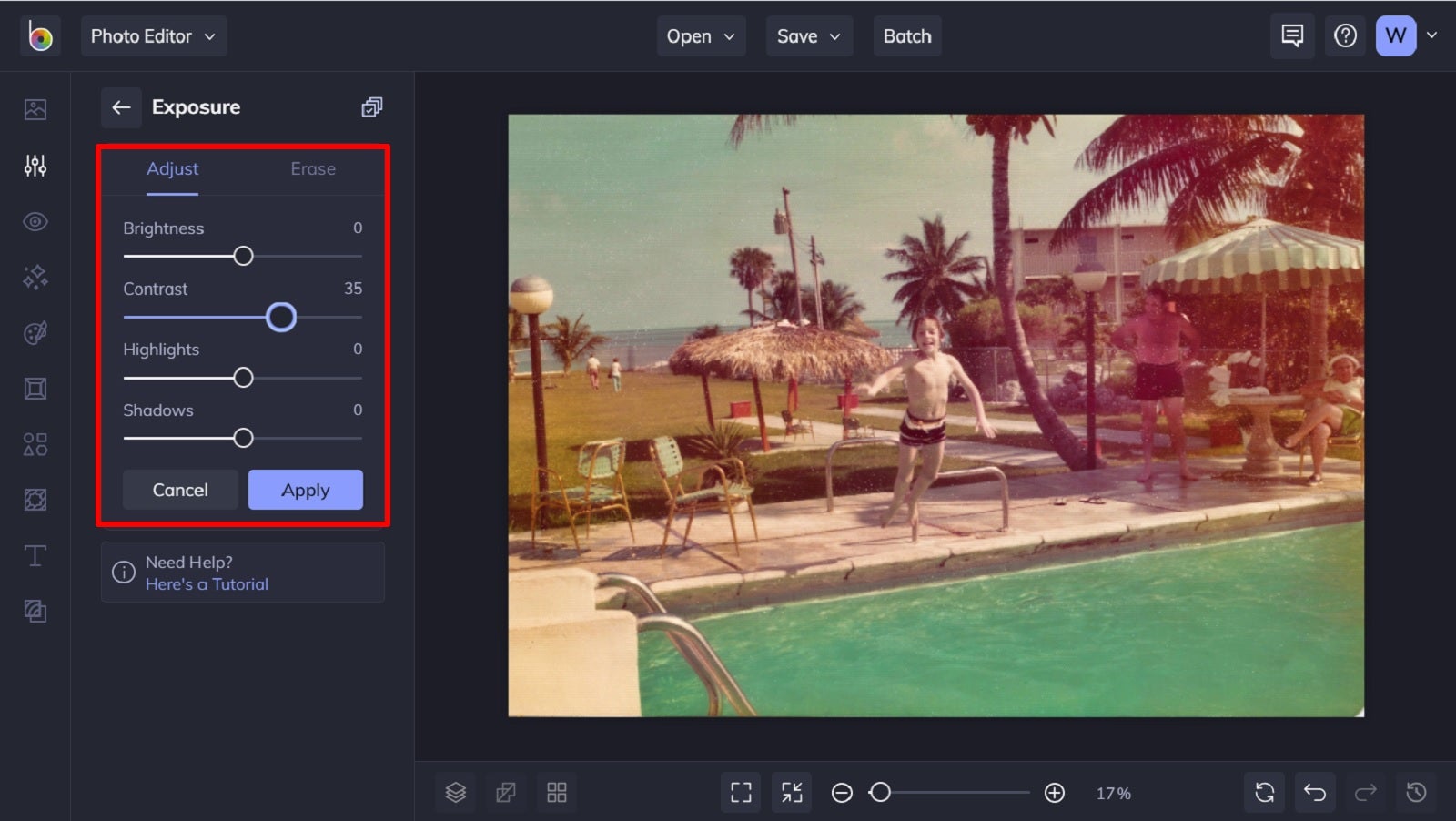The height and width of the screenshot is (821, 1456).
Task: Open the Batch processing mode
Action: tap(906, 35)
